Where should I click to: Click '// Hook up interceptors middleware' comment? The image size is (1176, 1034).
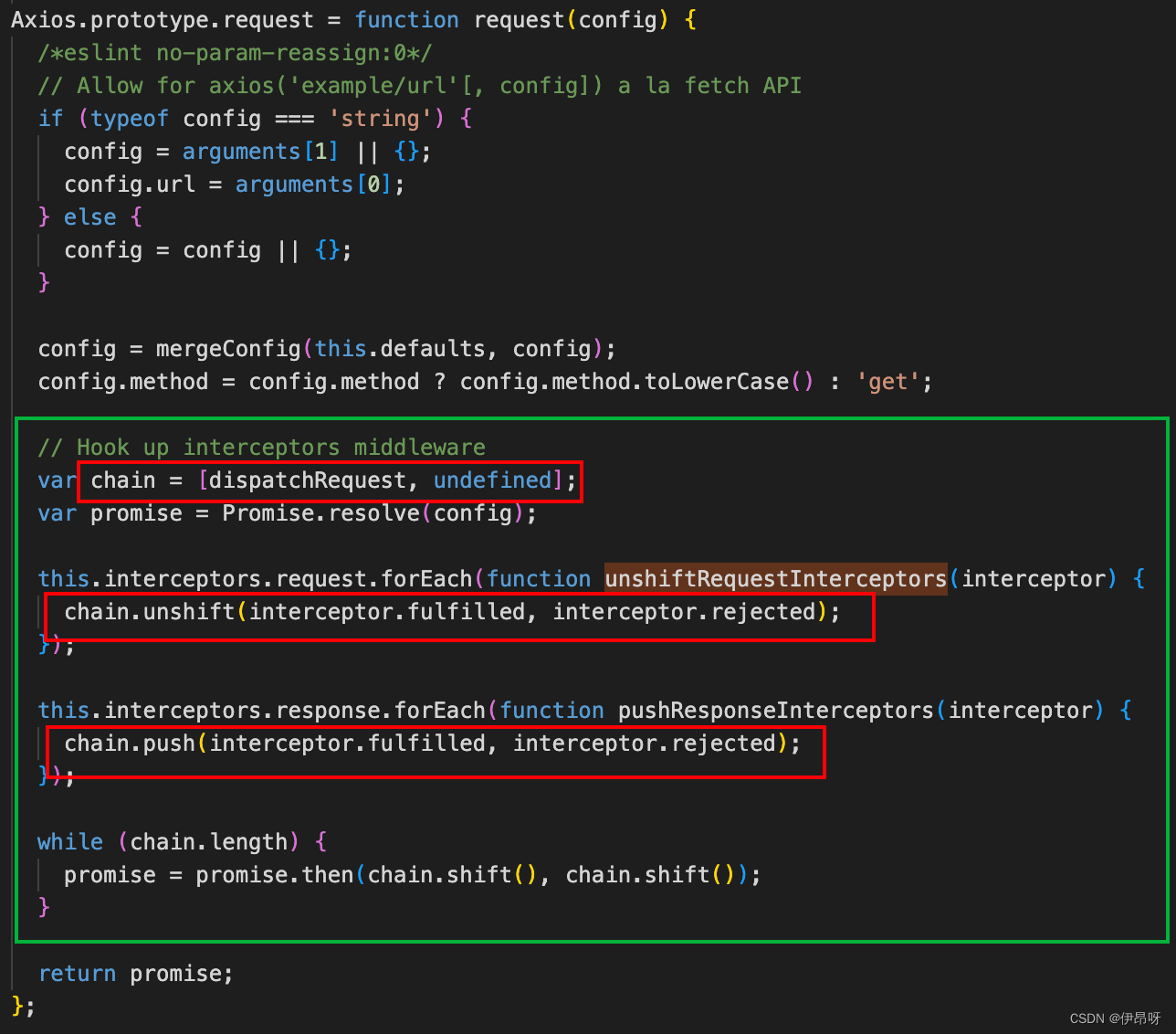click(x=262, y=448)
